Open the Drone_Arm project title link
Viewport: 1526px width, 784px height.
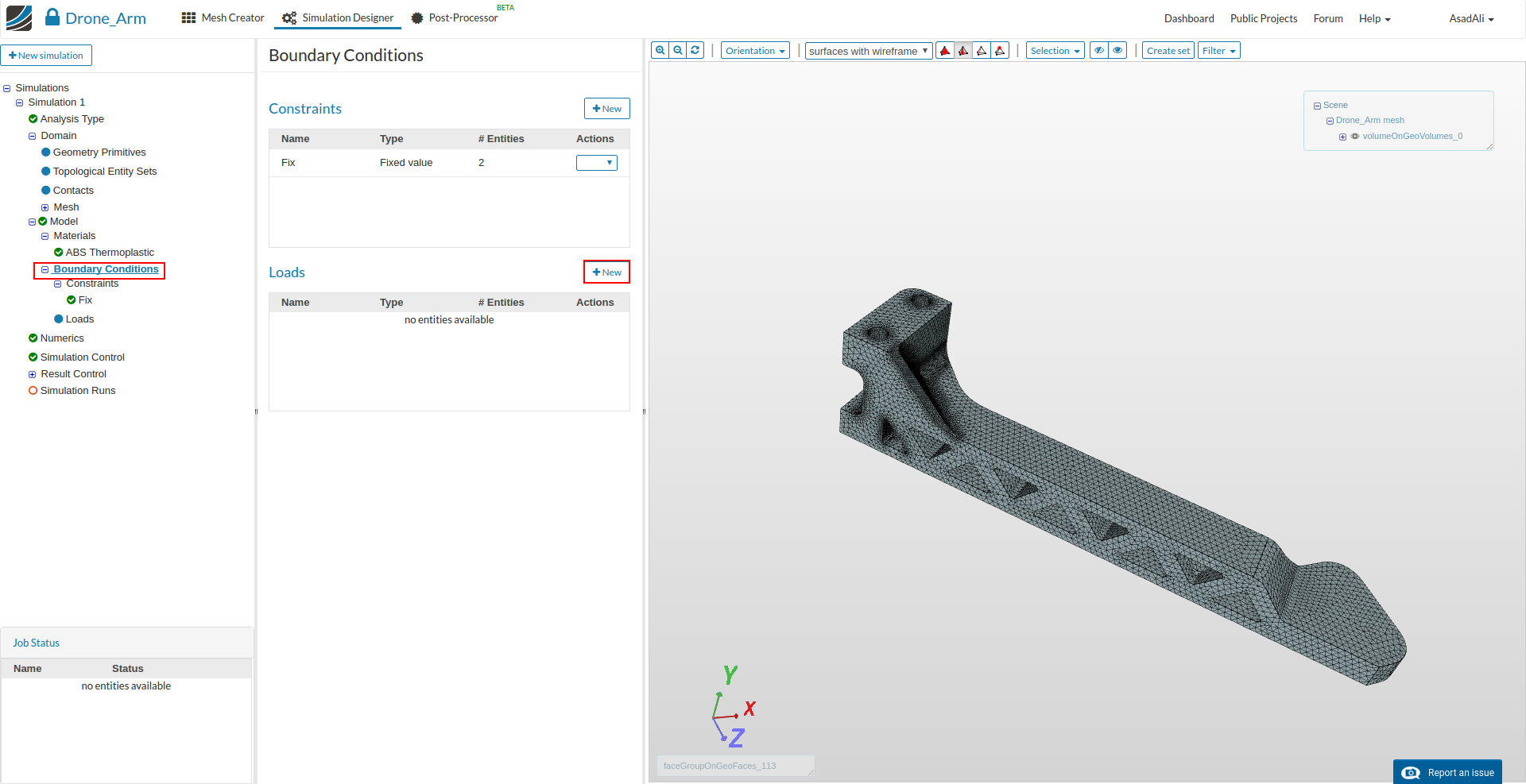[106, 18]
